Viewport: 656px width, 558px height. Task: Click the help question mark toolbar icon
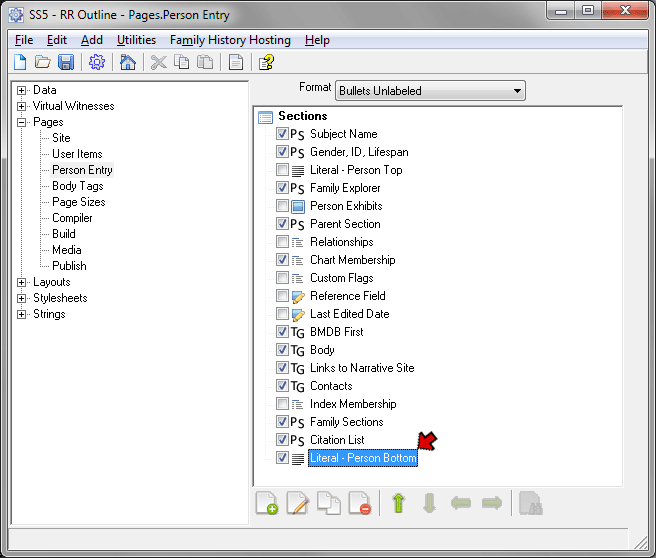coord(266,62)
